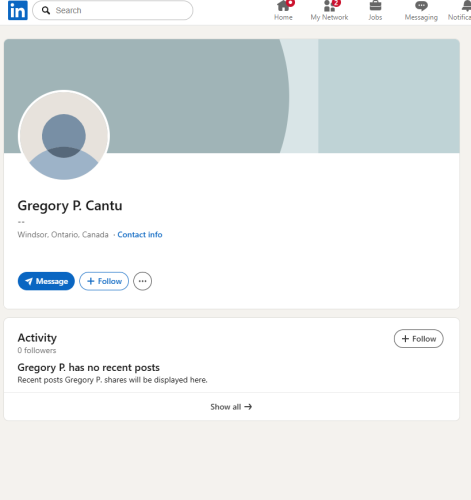The height and width of the screenshot is (500, 471).
Task: Open My Network people icon
Action: [329, 6]
